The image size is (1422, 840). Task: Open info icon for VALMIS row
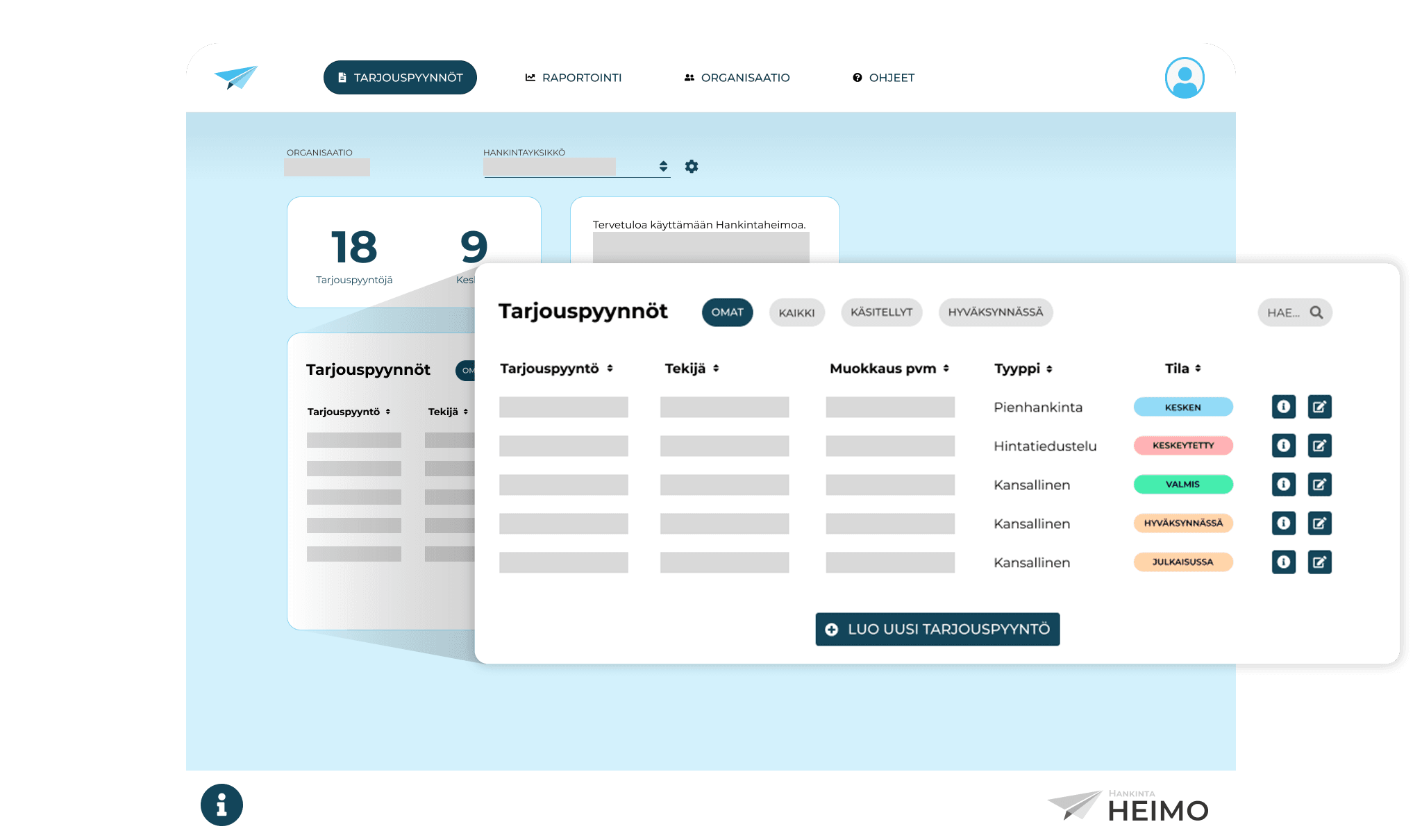[1283, 485]
